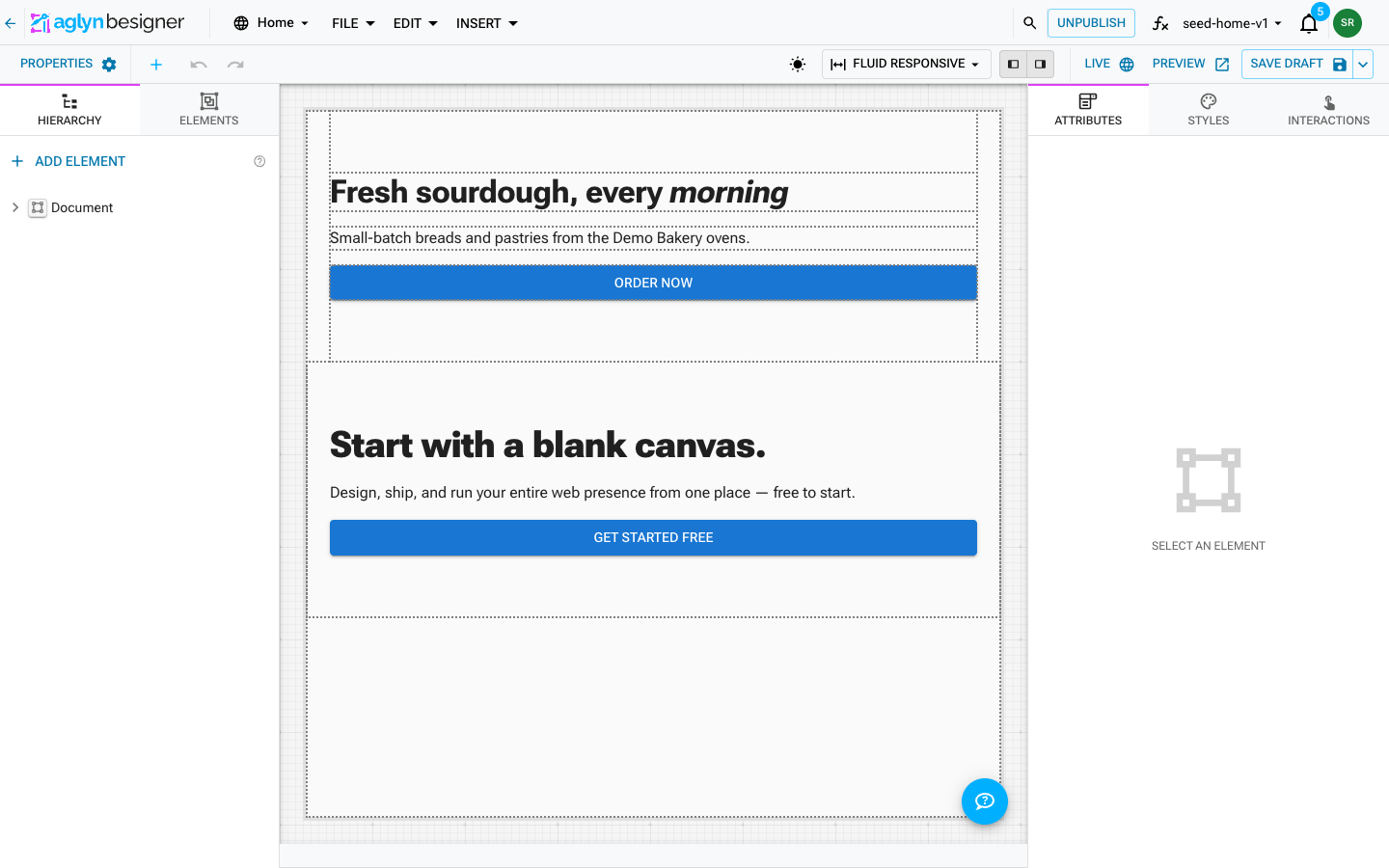Undo the last change
This screenshot has width=1389, height=868.
click(199, 65)
